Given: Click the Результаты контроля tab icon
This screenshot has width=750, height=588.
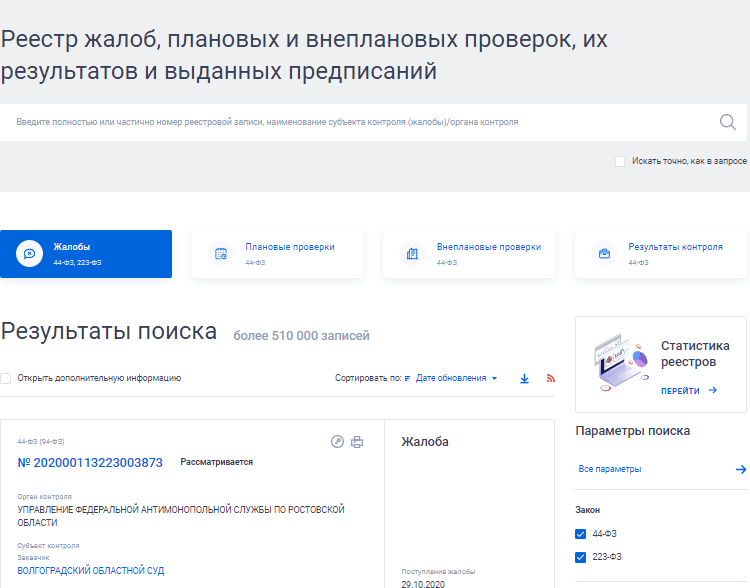Looking at the screenshot, I should [x=604, y=254].
